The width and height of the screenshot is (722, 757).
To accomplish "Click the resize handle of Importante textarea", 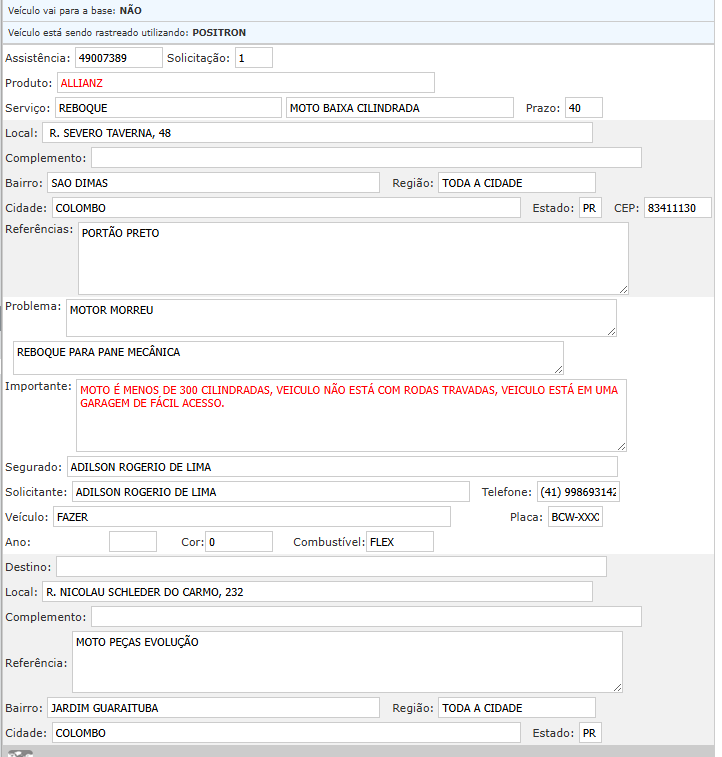I will (x=621, y=446).
